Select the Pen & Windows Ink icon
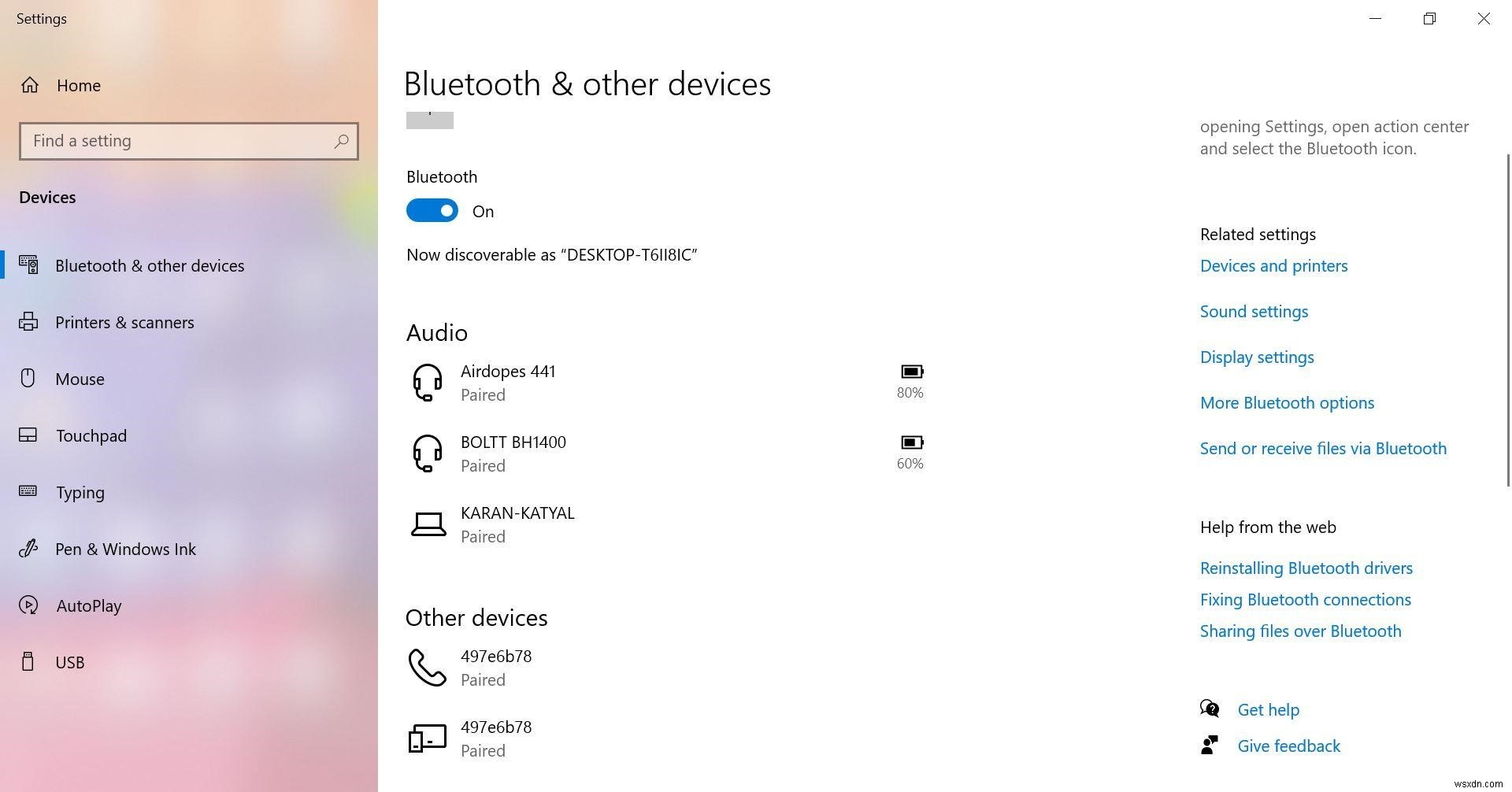1512x792 pixels. [x=28, y=549]
